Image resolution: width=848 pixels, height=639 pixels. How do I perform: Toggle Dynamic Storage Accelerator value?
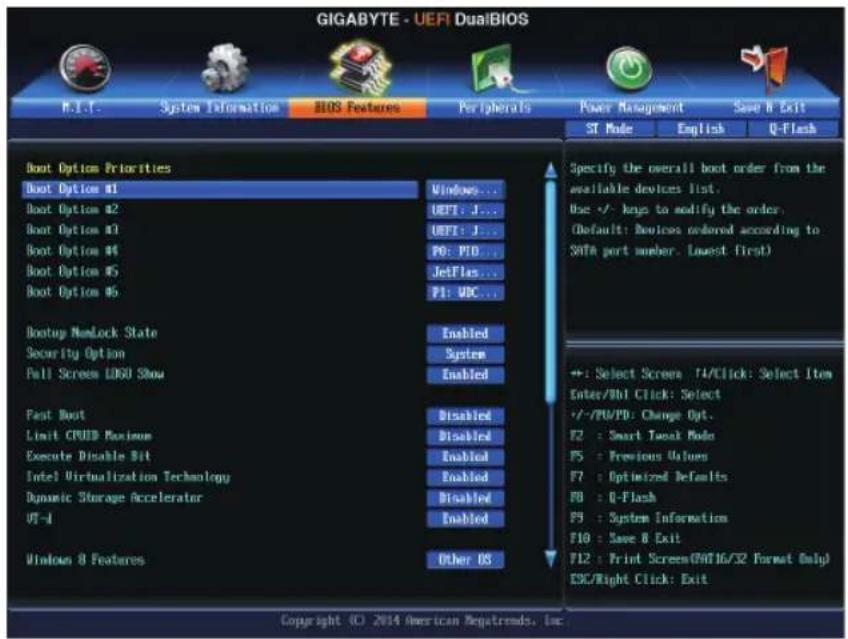tap(465, 498)
